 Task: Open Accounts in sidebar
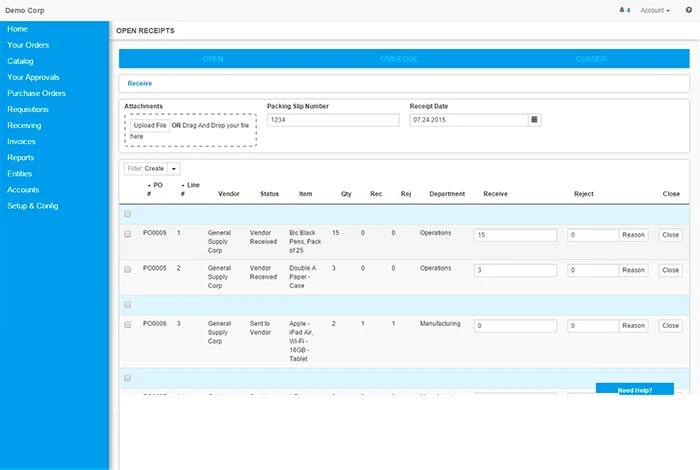tap(23, 190)
